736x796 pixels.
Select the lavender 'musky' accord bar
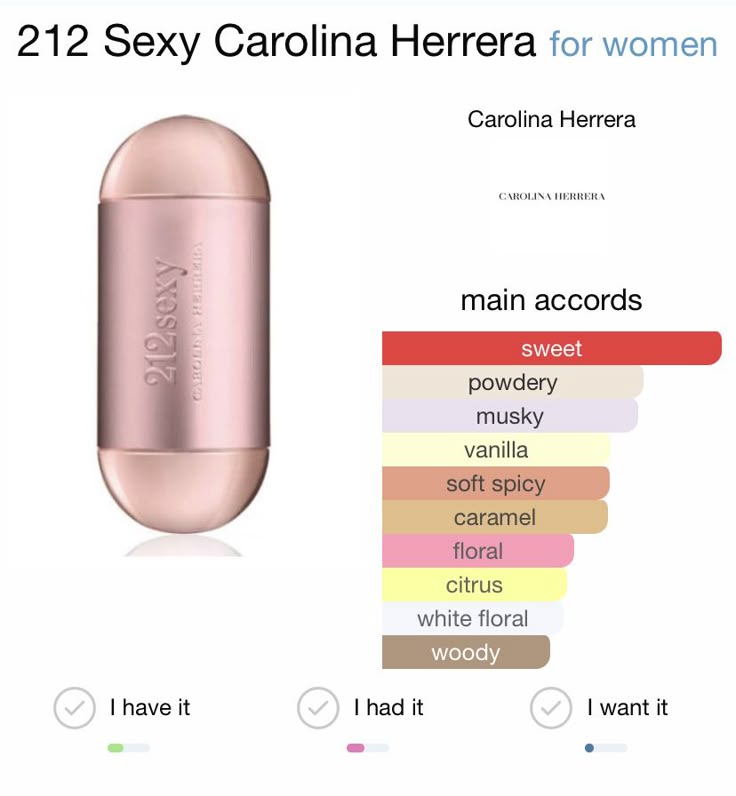(509, 416)
